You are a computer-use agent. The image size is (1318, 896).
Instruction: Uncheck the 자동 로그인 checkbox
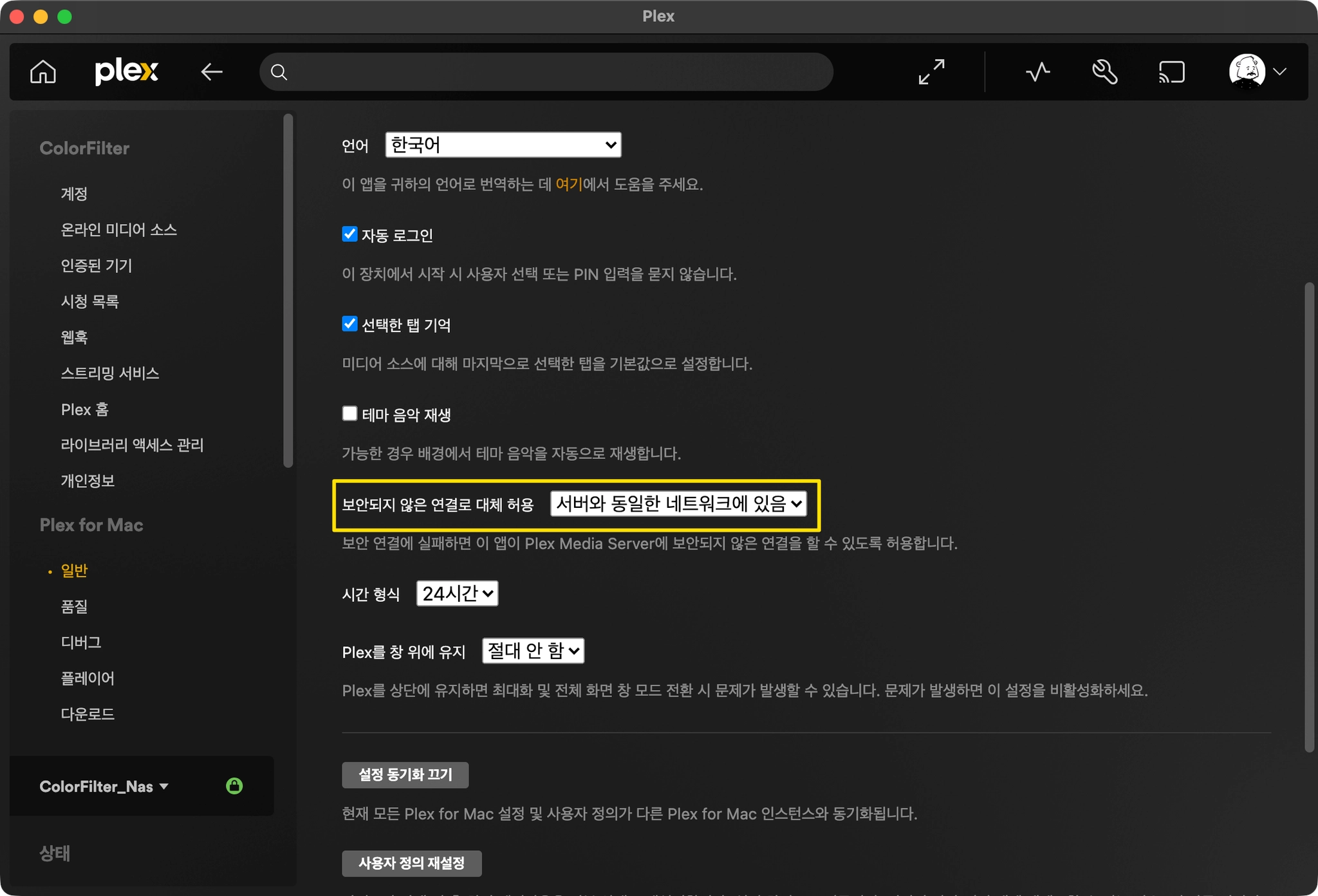349,234
